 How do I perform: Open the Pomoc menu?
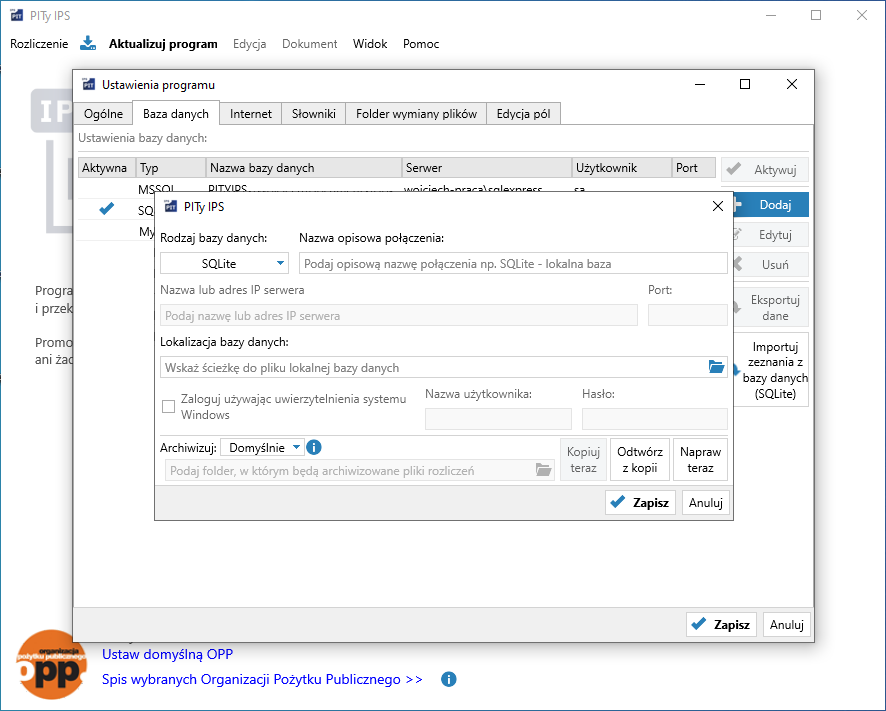(x=421, y=44)
